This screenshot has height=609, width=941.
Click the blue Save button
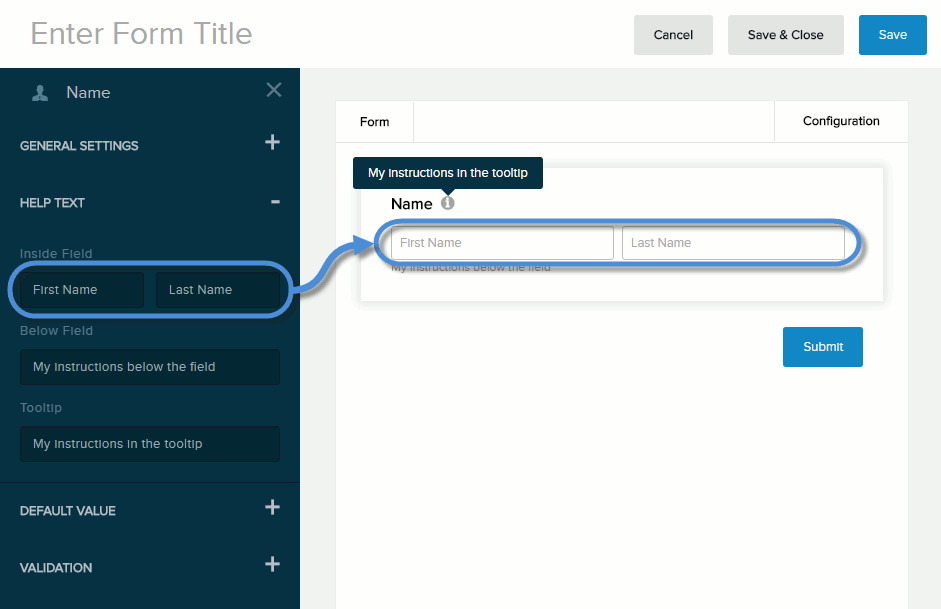892,35
